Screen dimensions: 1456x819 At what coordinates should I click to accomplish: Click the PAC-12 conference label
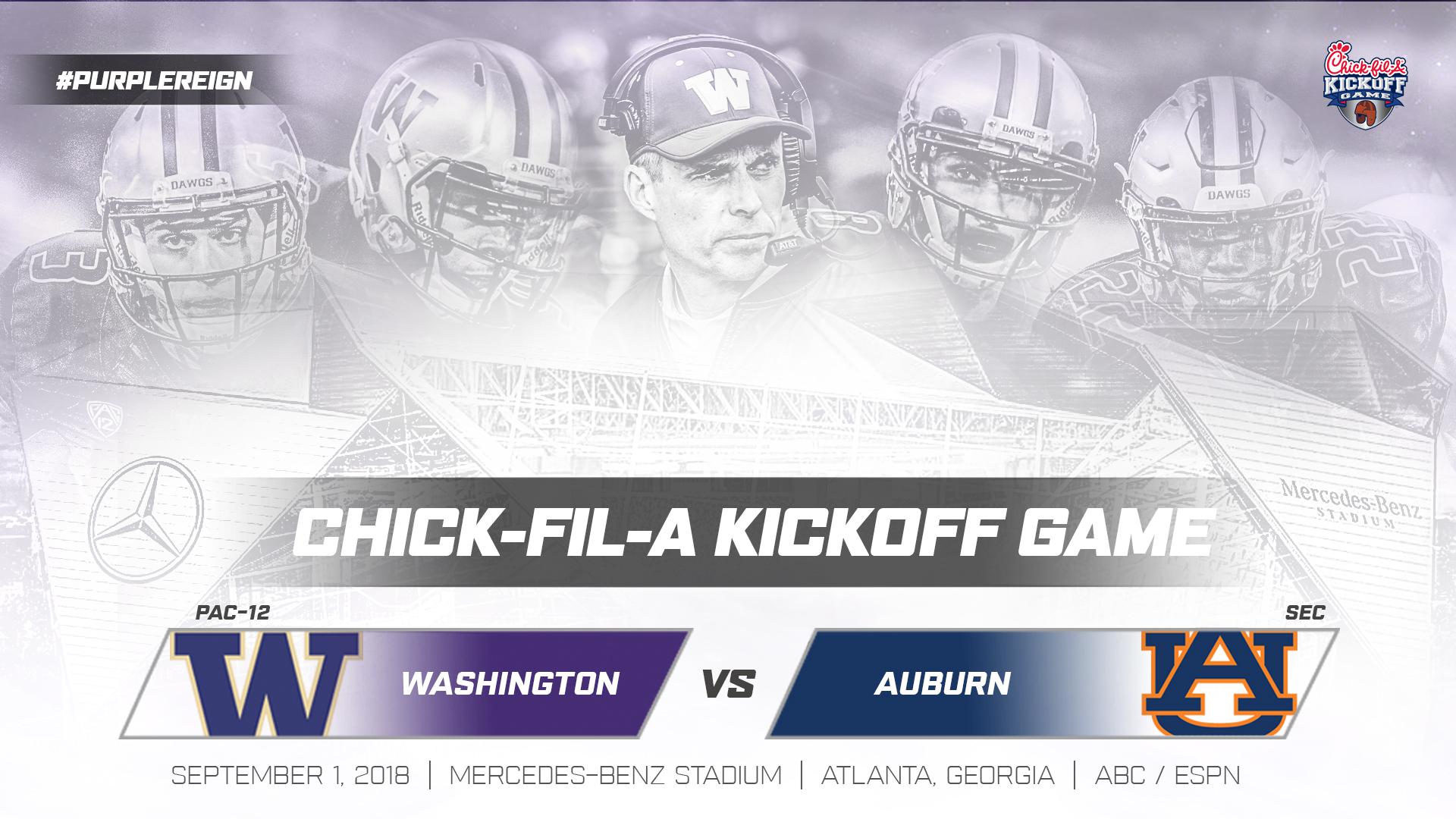click(233, 613)
